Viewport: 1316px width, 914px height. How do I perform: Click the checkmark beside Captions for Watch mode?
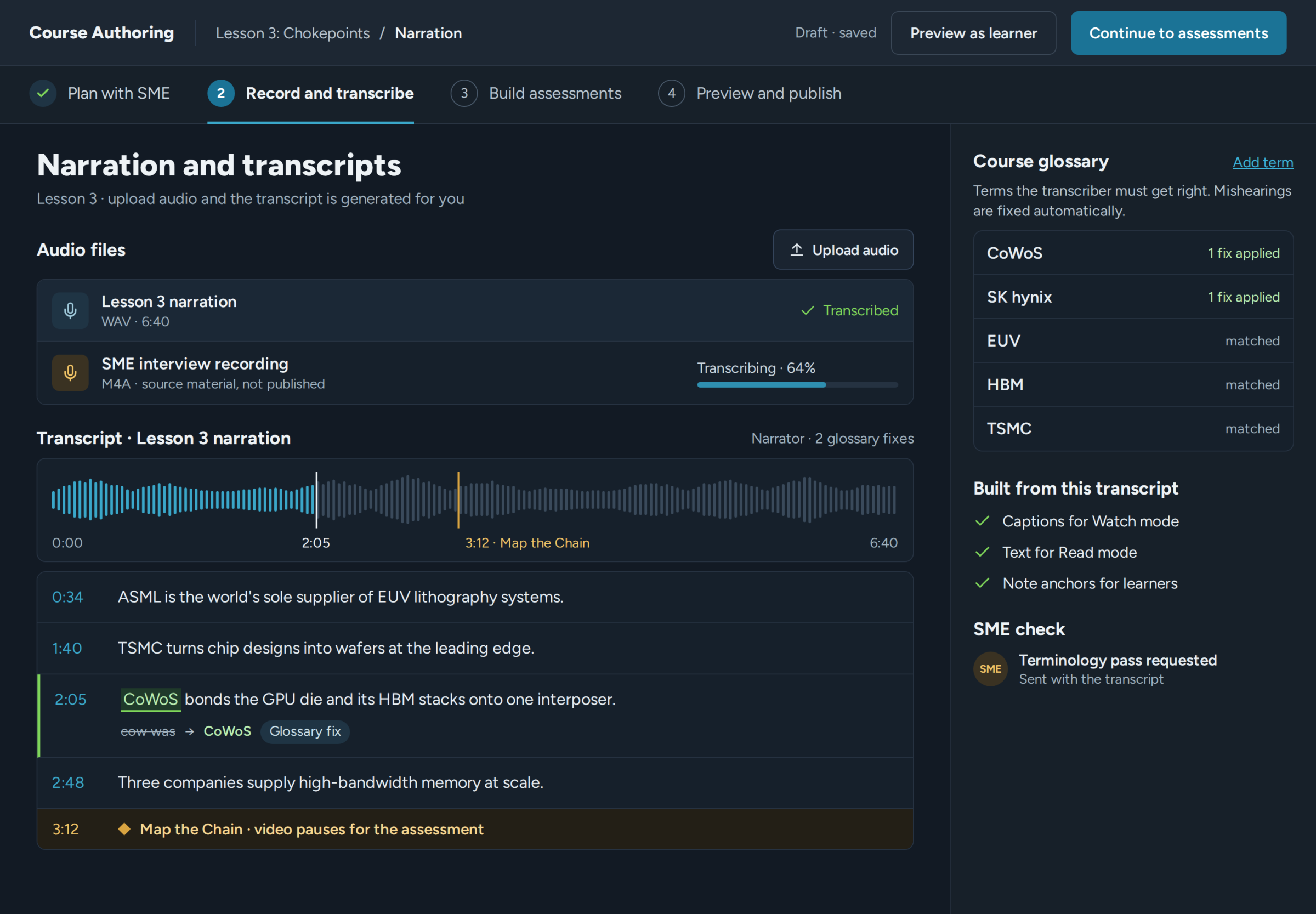(983, 521)
